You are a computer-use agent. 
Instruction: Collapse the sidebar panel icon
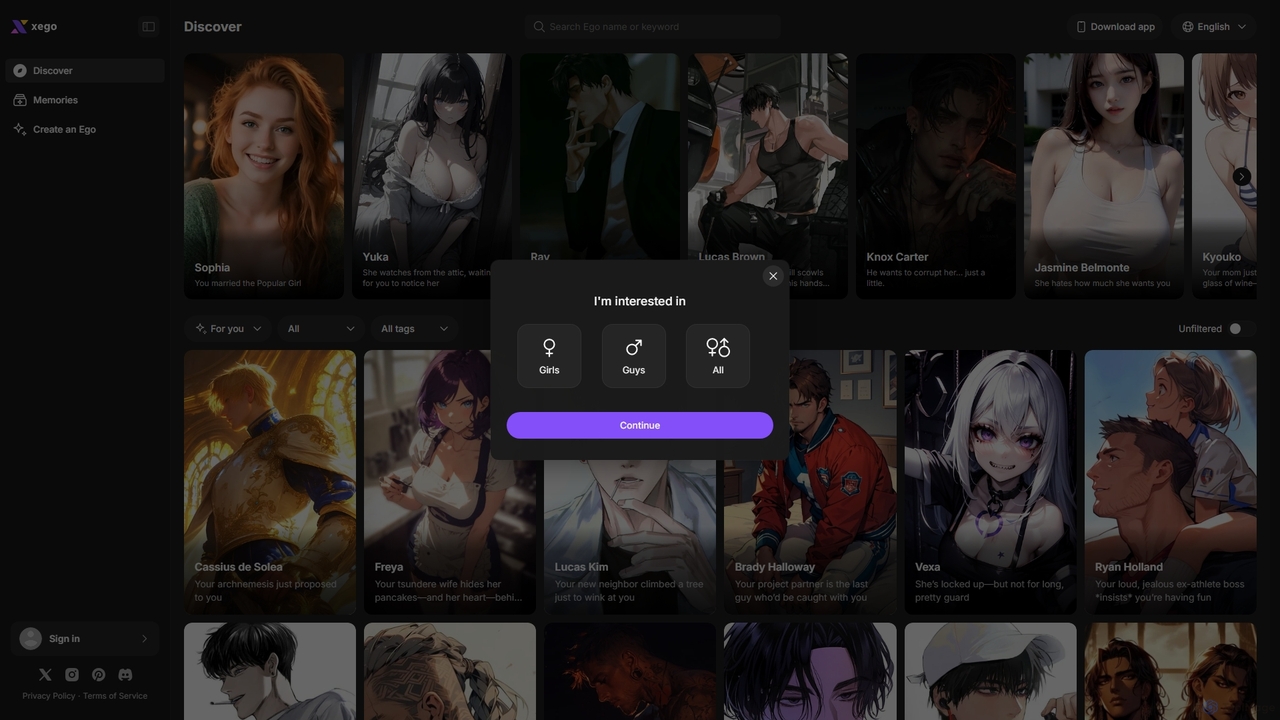(149, 27)
